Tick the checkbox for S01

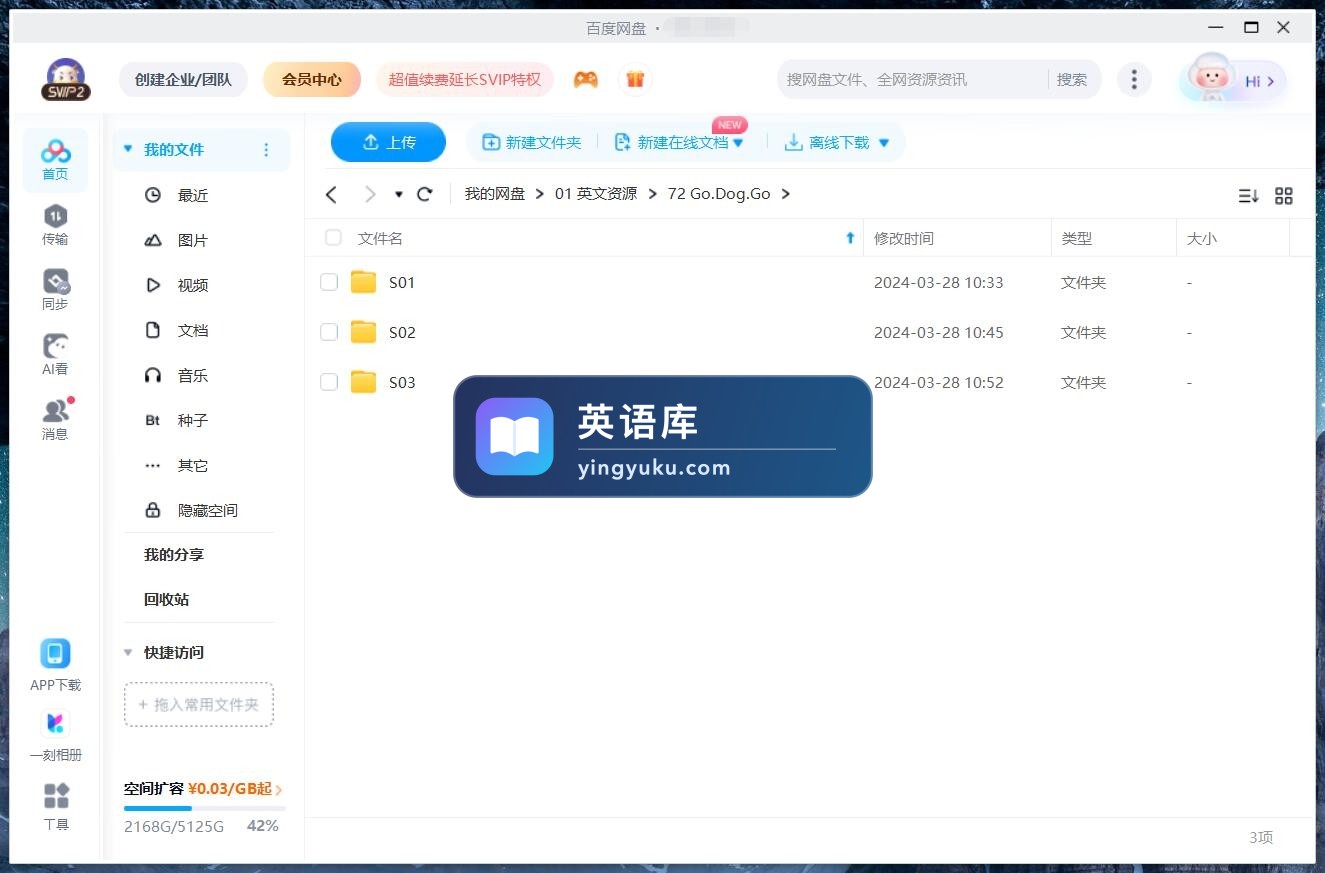pyautogui.click(x=329, y=282)
